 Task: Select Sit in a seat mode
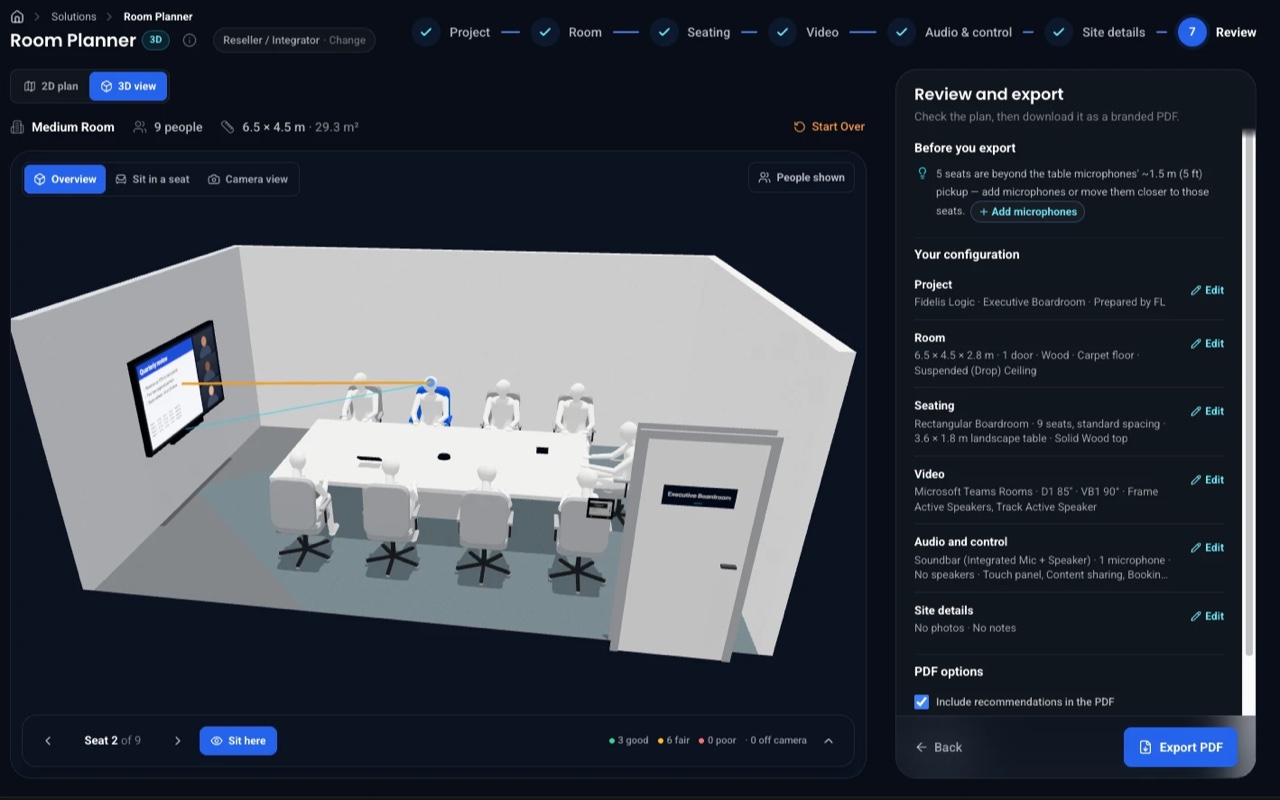152,179
